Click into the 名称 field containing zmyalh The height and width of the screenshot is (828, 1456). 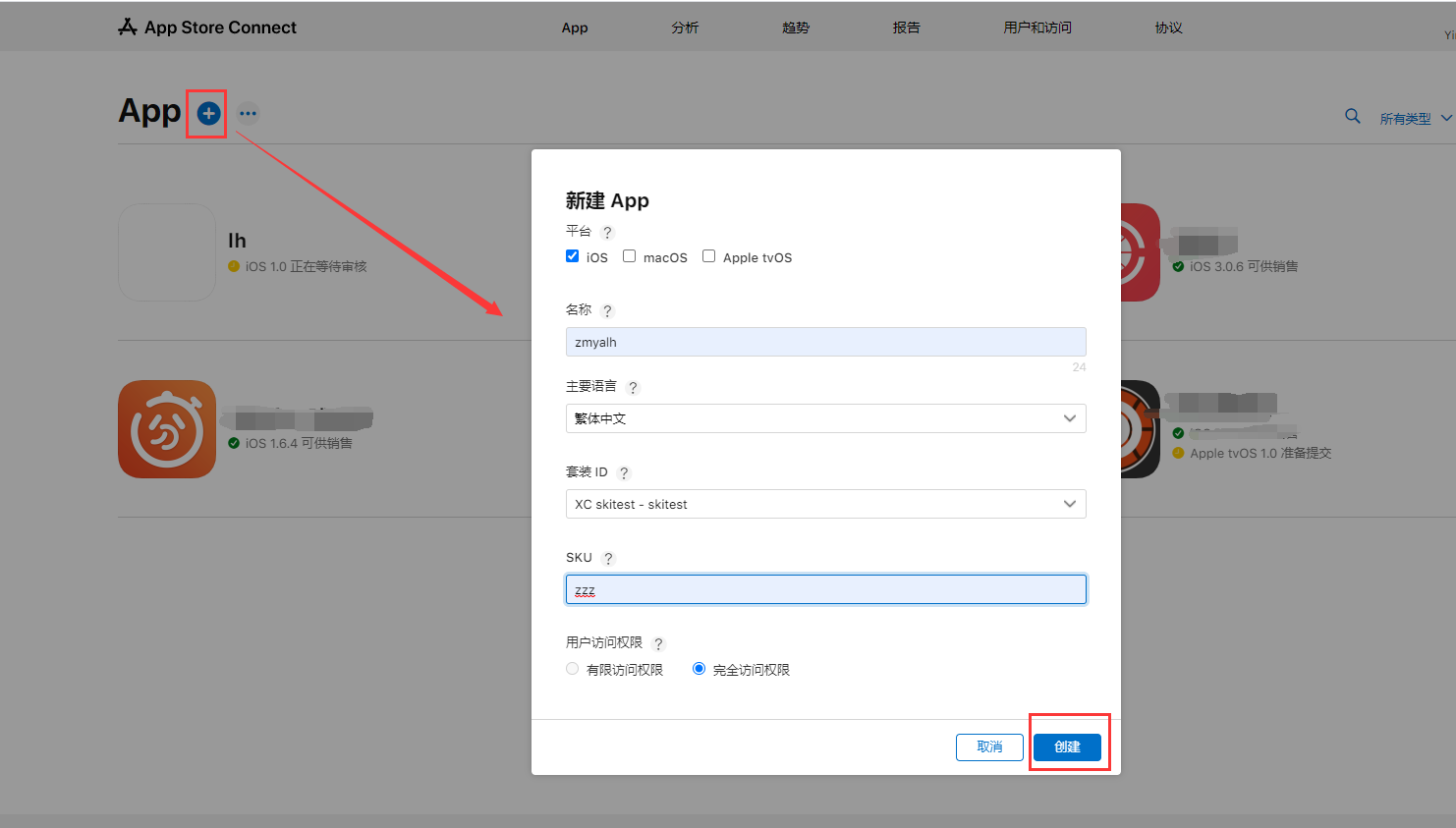(x=826, y=342)
